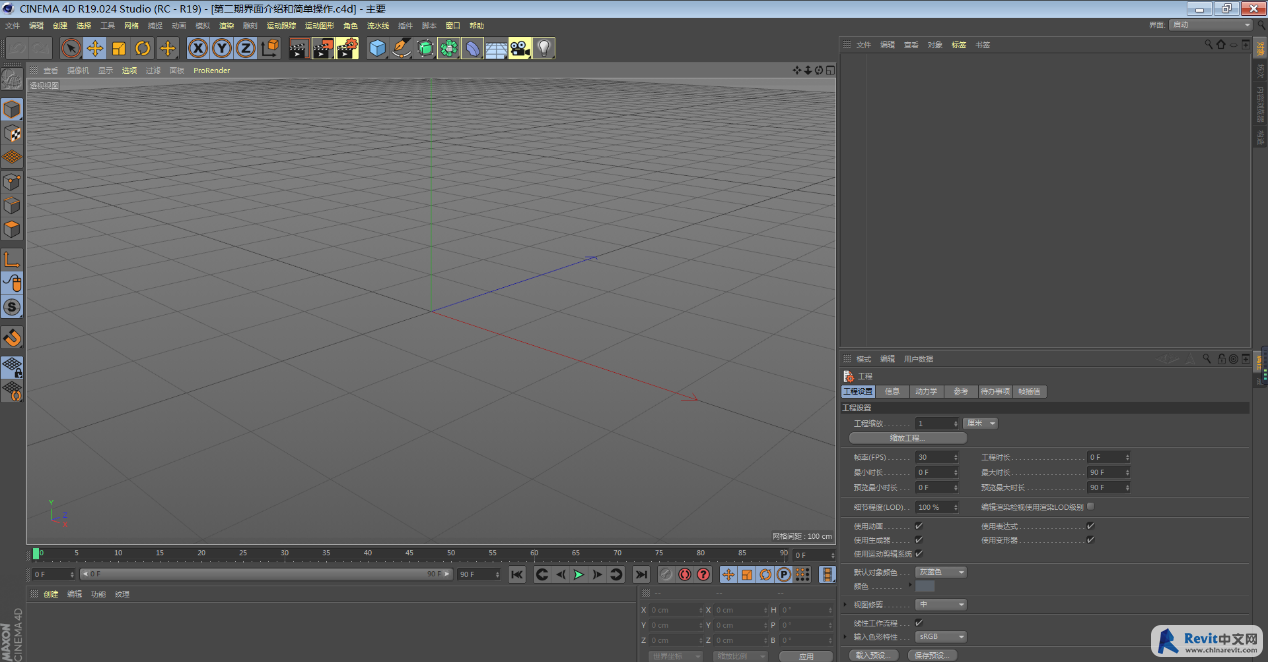
Task: Activate the Scale tool in top toolbar
Action: point(119,48)
